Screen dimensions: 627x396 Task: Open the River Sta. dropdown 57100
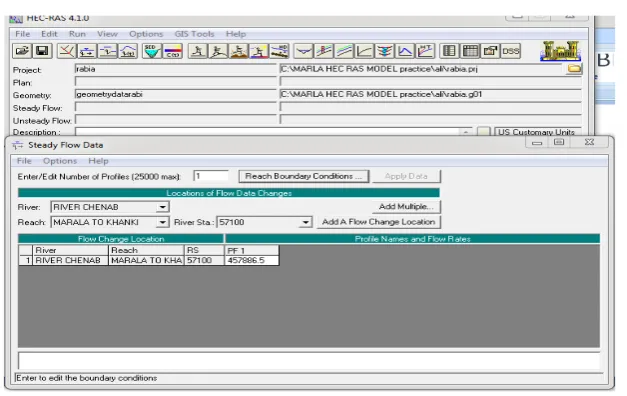point(306,222)
